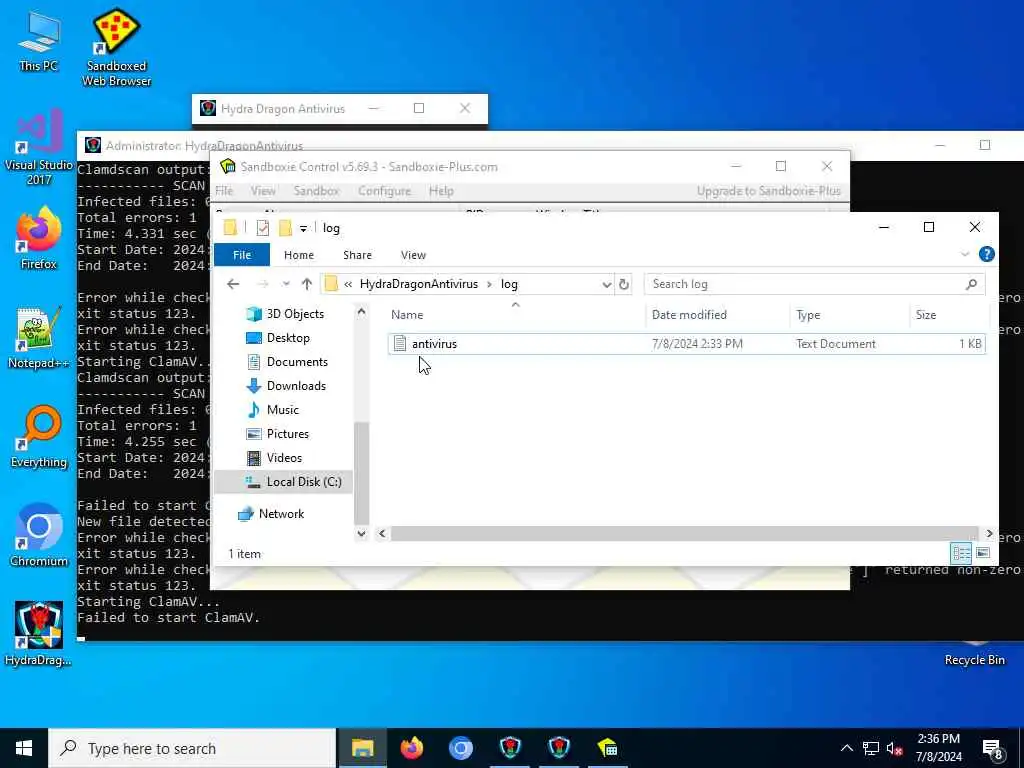This screenshot has width=1024, height=768.
Task: Open Windows Start menu
Action: click(x=24, y=748)
